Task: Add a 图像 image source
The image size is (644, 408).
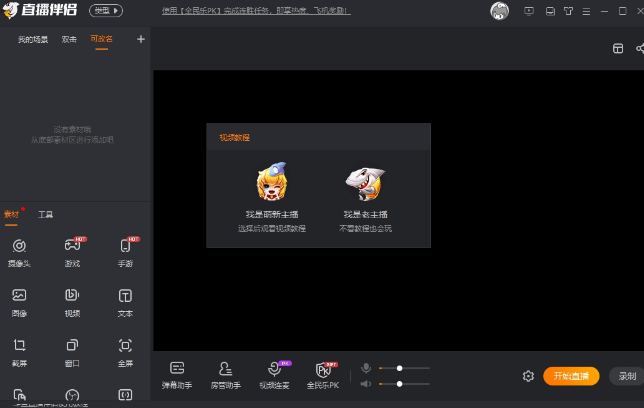Action: 19,302
